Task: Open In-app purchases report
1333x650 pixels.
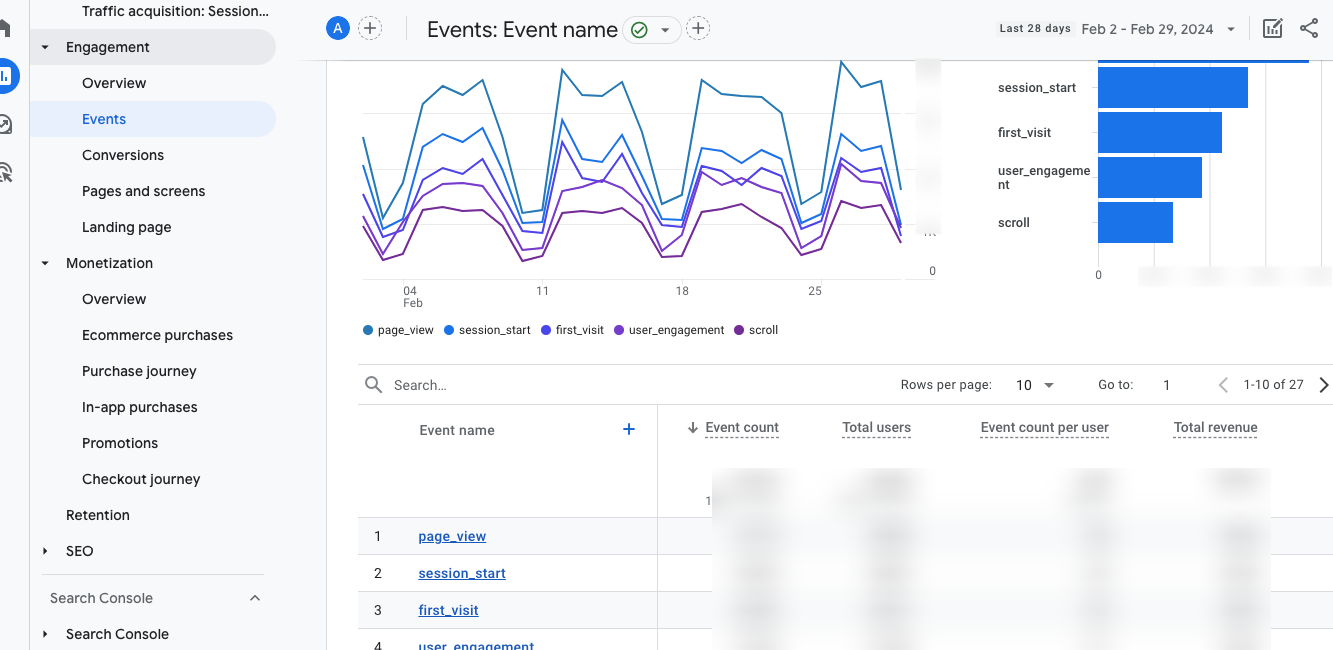Action: [139, 407]
